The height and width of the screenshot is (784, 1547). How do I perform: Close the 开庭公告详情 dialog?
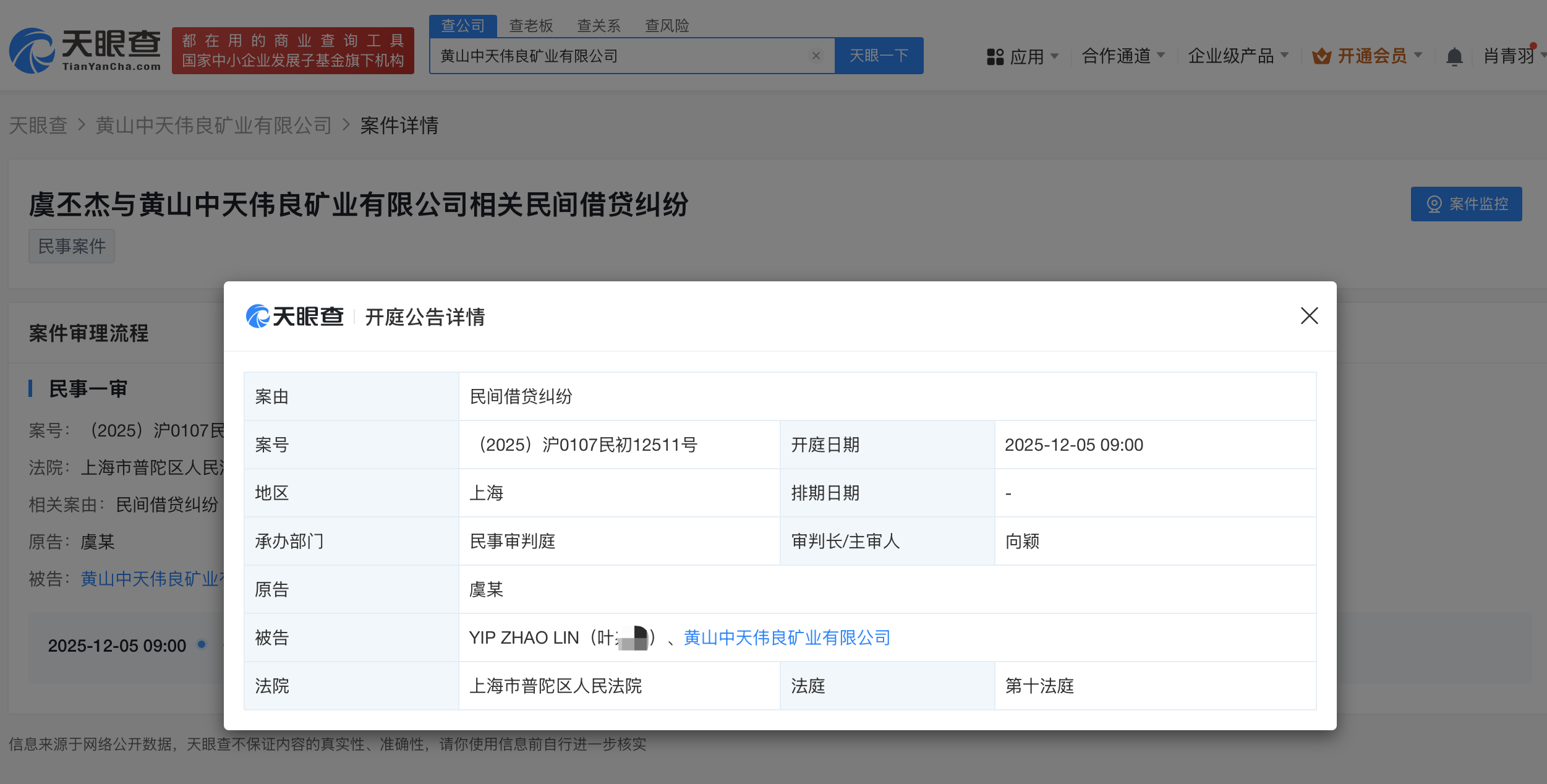point(1309,316)
